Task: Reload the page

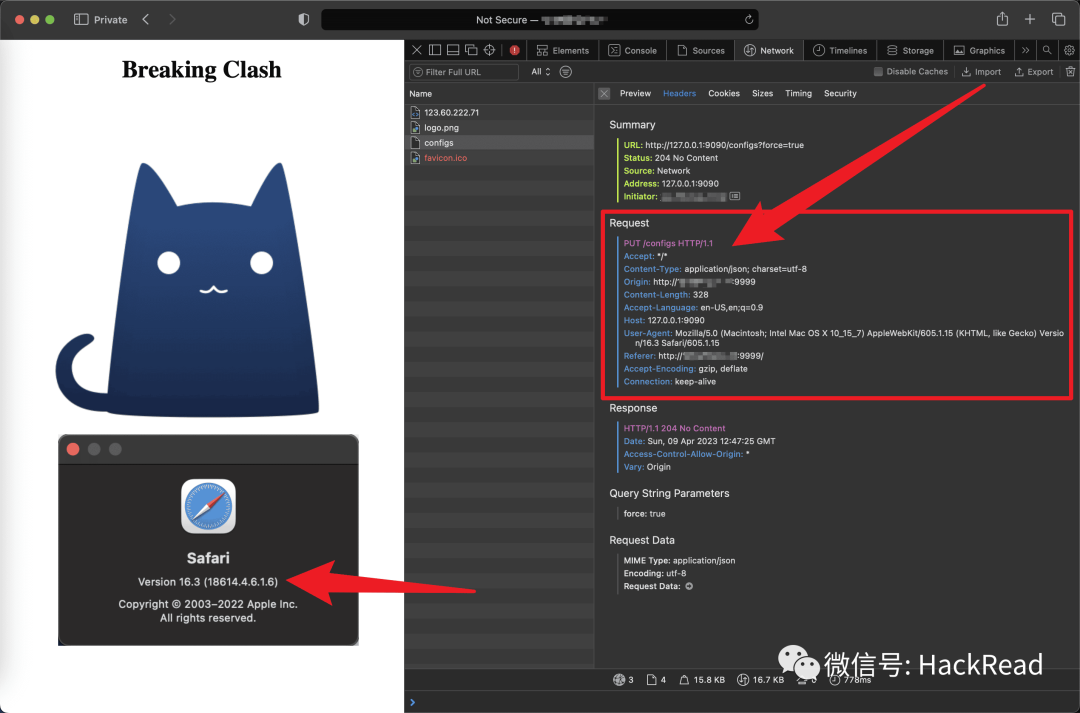Action: [x=749, y=19]
